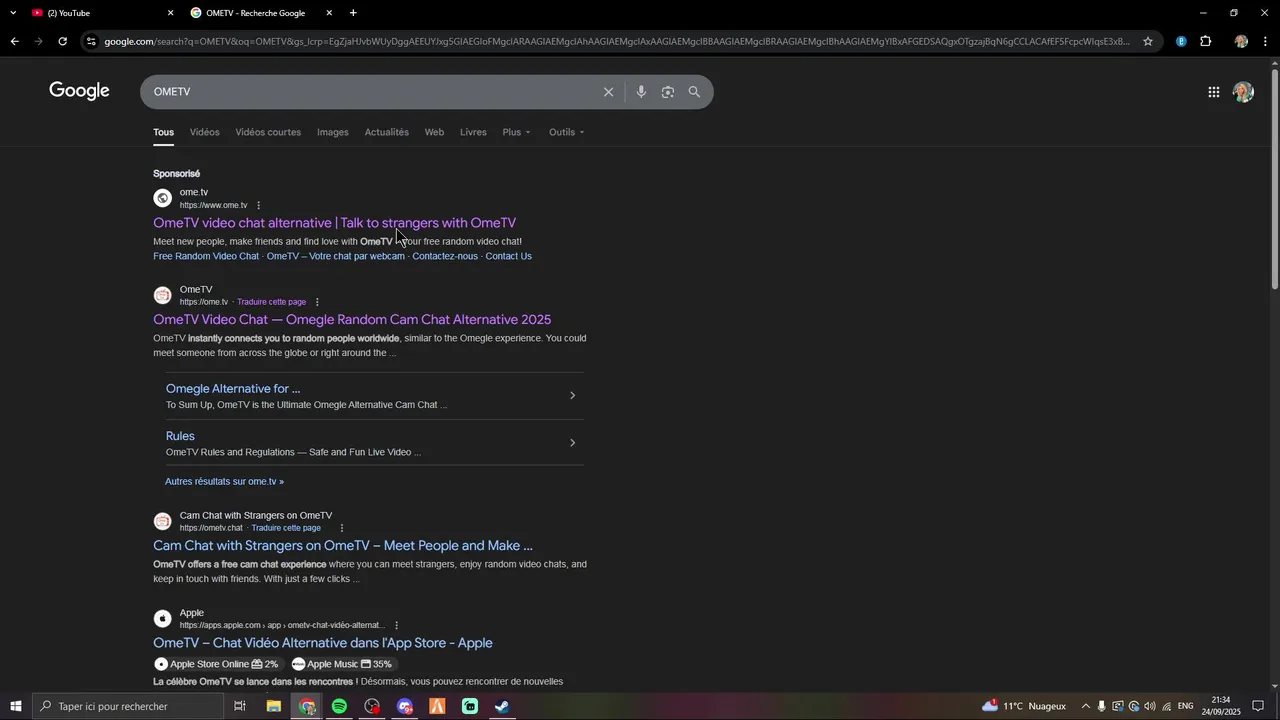This screenshot has height=720, width=1280.
Task: Close the YouTube browser tab
Action: (170, 13)
